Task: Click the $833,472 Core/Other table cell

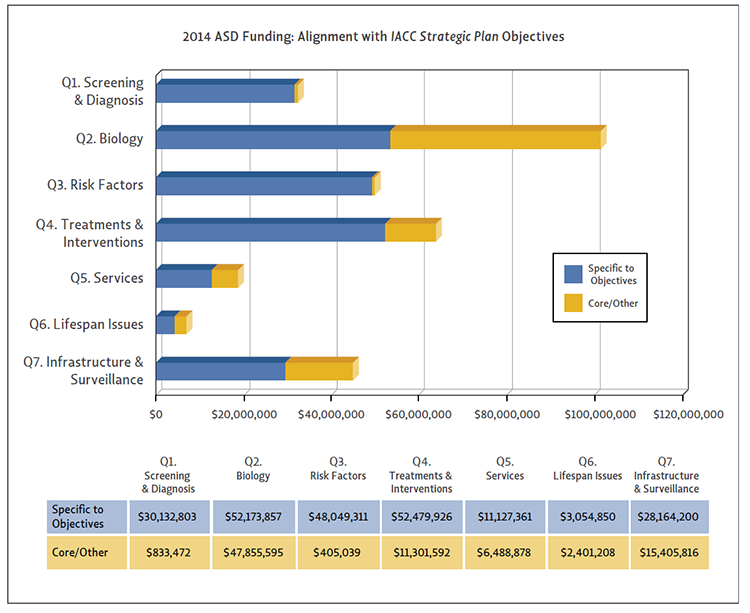Action: [168, 553]
